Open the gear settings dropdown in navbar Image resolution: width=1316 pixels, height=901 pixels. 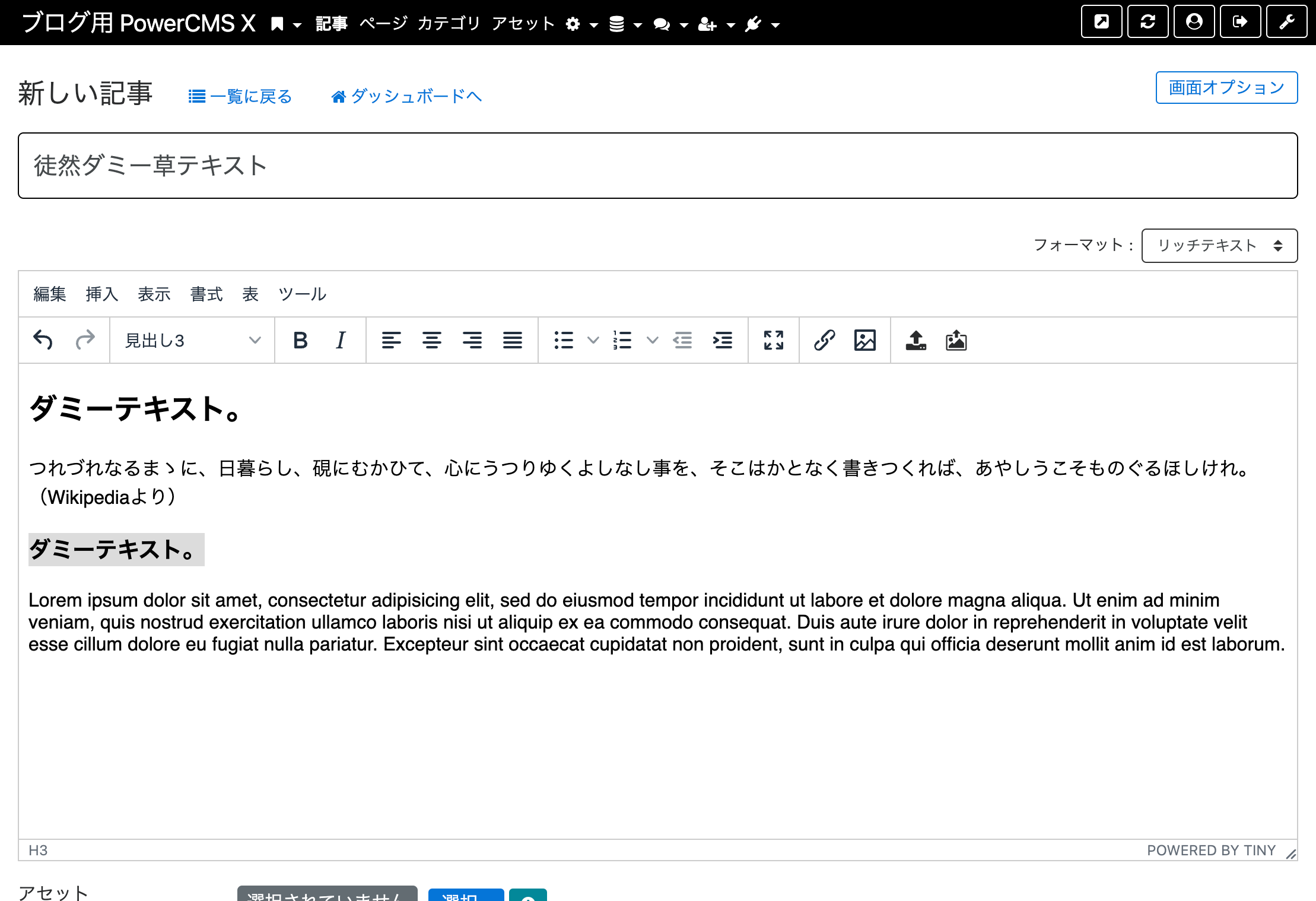pos(581,24)
